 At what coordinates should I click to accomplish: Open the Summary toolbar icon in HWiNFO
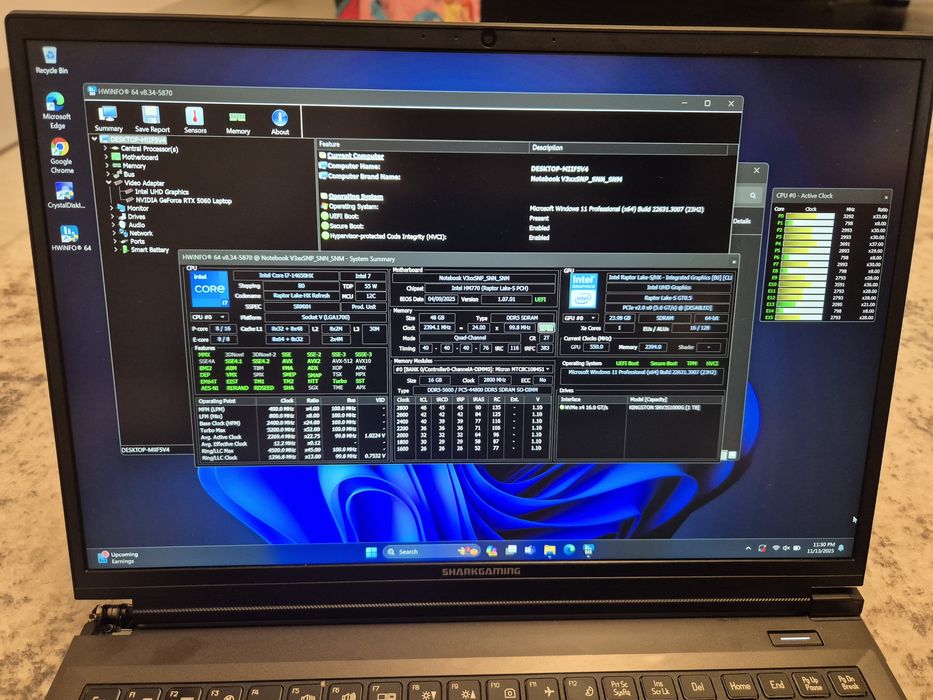pyautogui.click(x=108, y=119)
